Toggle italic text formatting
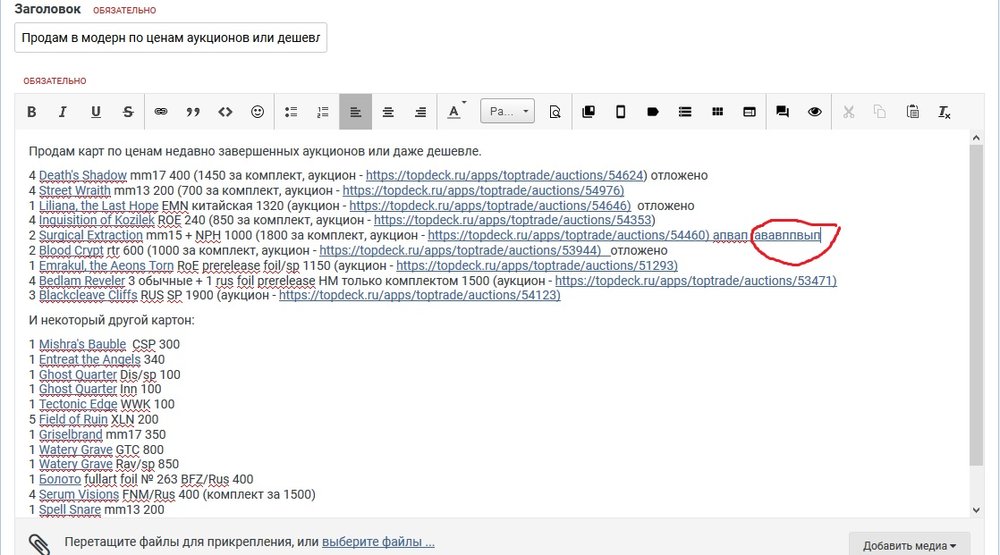 click(x=63, y=112)
